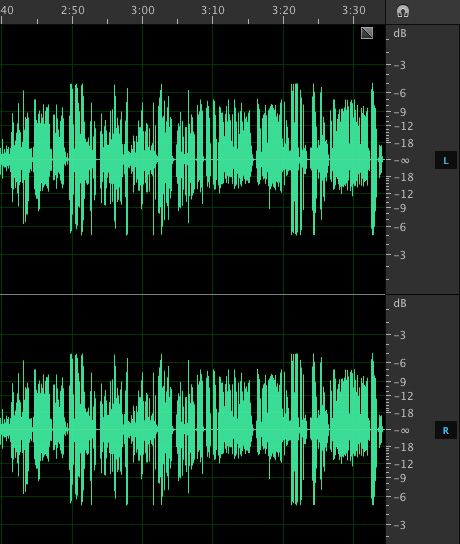Click the dB label of right channel ruler
The height and width of the screenshot is (544, 460).
(x=400, y=303)
